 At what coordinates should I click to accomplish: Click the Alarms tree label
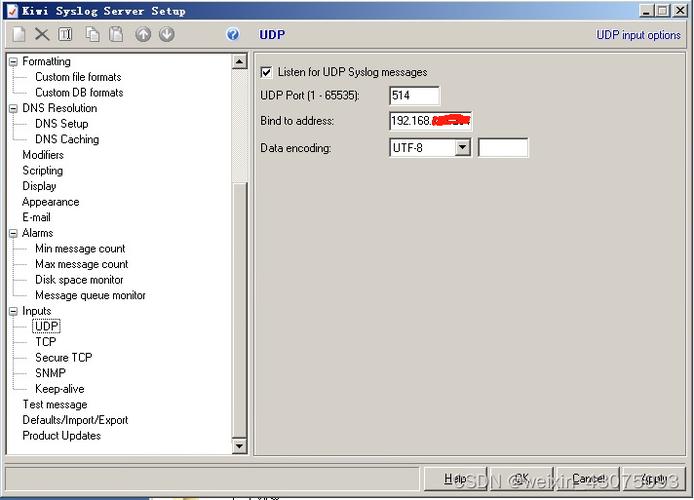[38, 233]
